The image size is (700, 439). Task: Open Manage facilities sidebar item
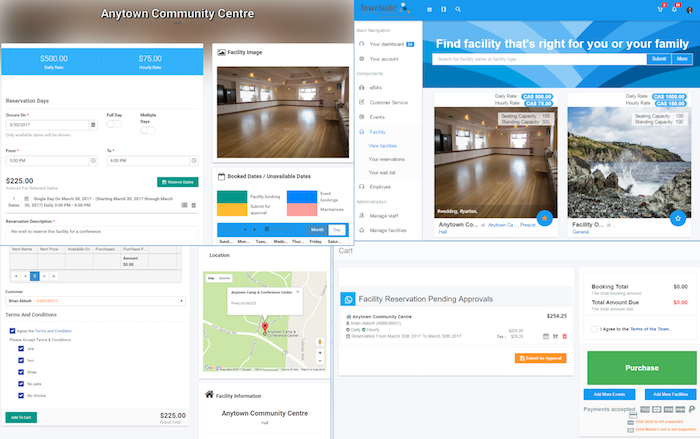[x=388, y=230]
